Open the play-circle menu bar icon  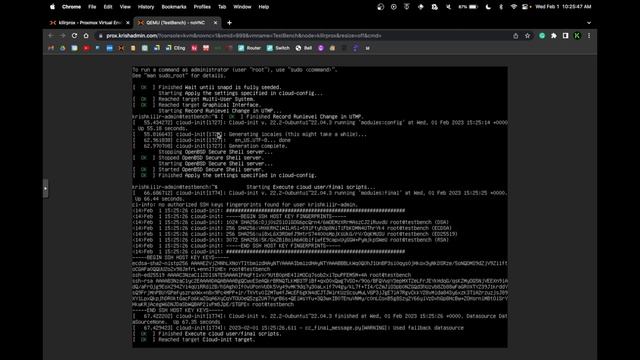(393, 7)
